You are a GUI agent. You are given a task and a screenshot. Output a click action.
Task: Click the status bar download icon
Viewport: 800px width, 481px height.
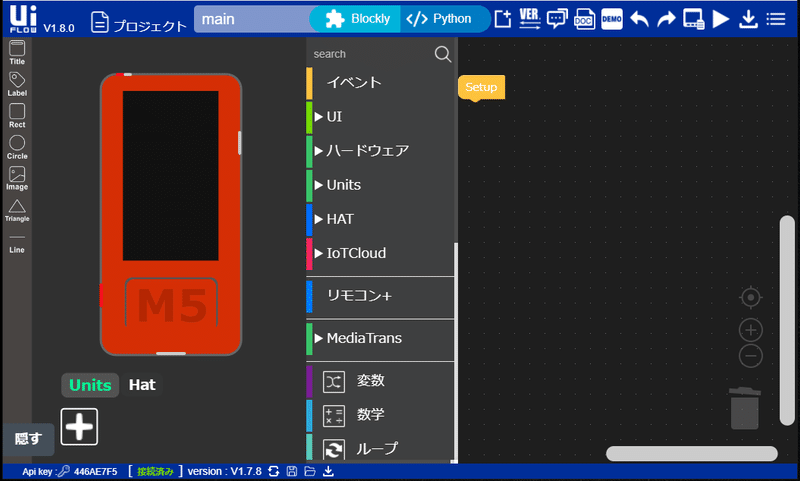coord(328,471)
